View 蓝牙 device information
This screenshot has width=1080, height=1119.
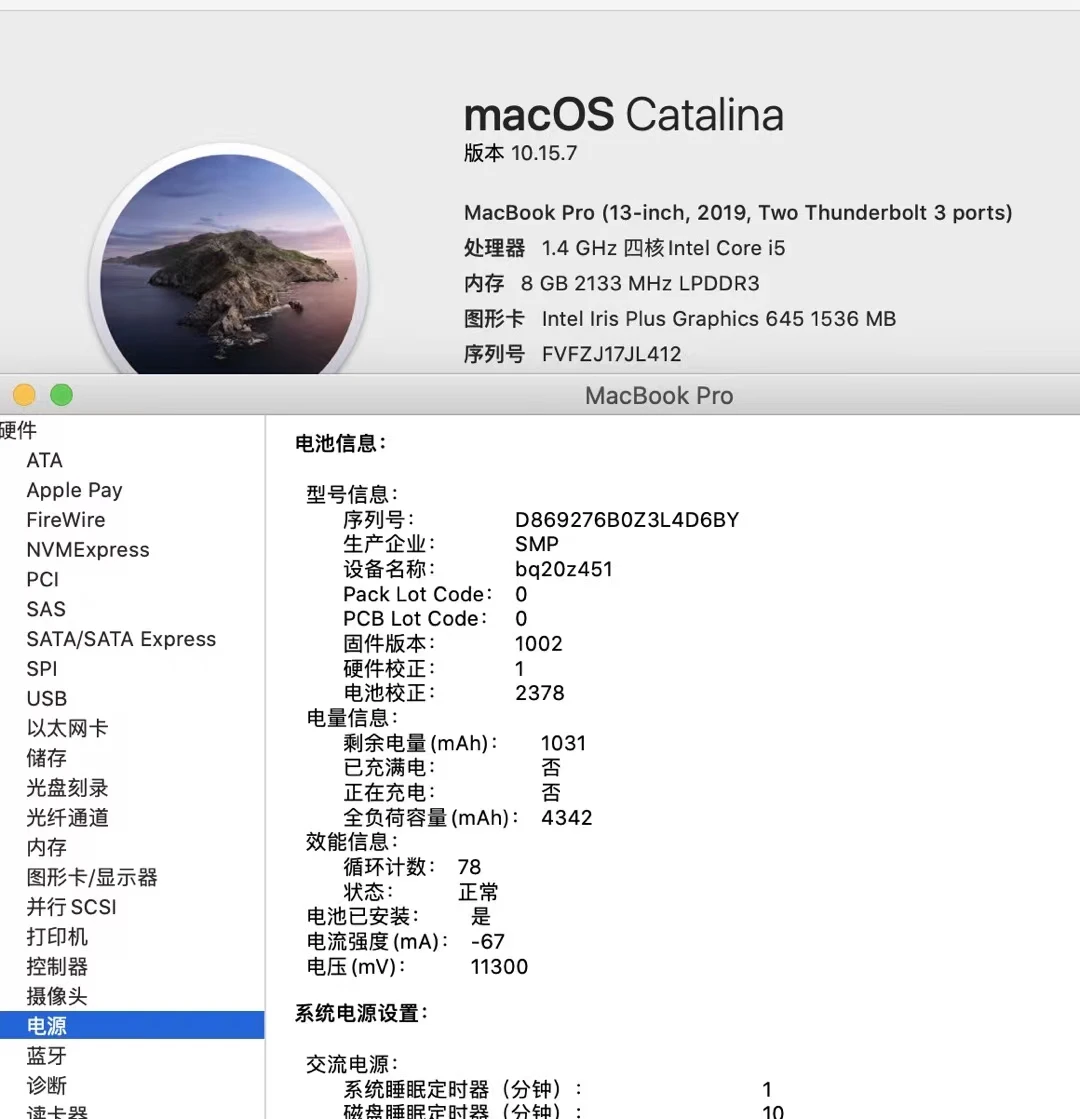click(x=45, y=1055)
